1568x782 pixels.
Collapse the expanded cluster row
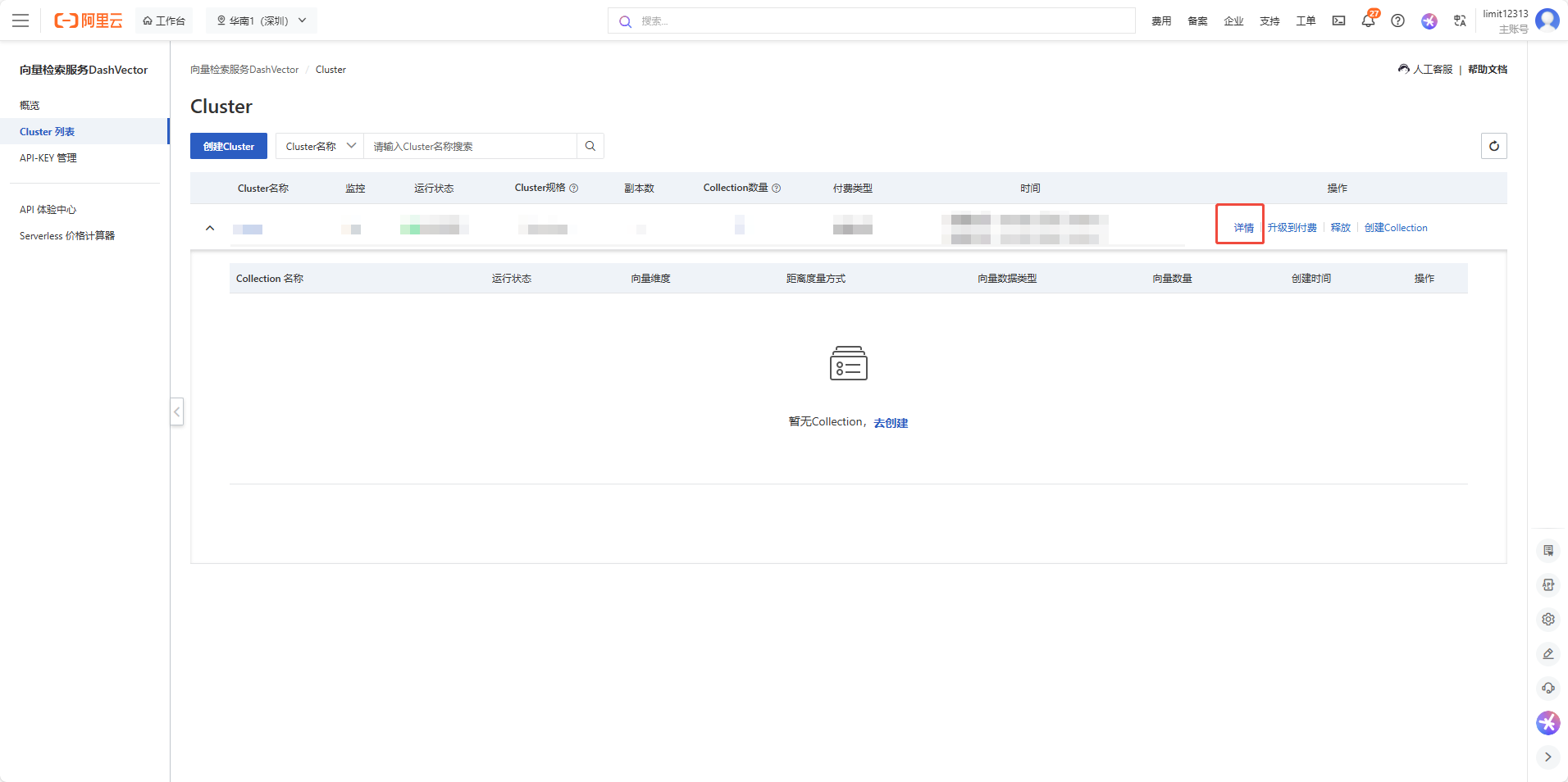coord(210,228)
